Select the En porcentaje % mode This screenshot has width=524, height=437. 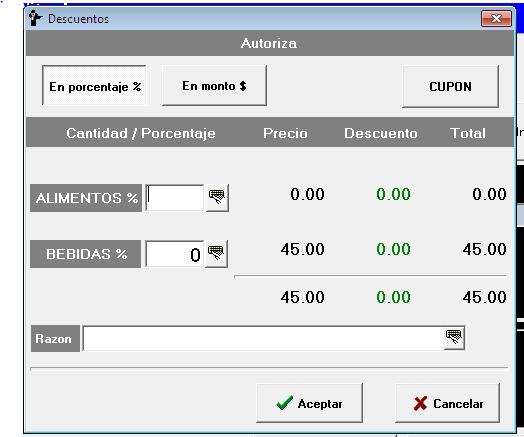pos(94,86)
